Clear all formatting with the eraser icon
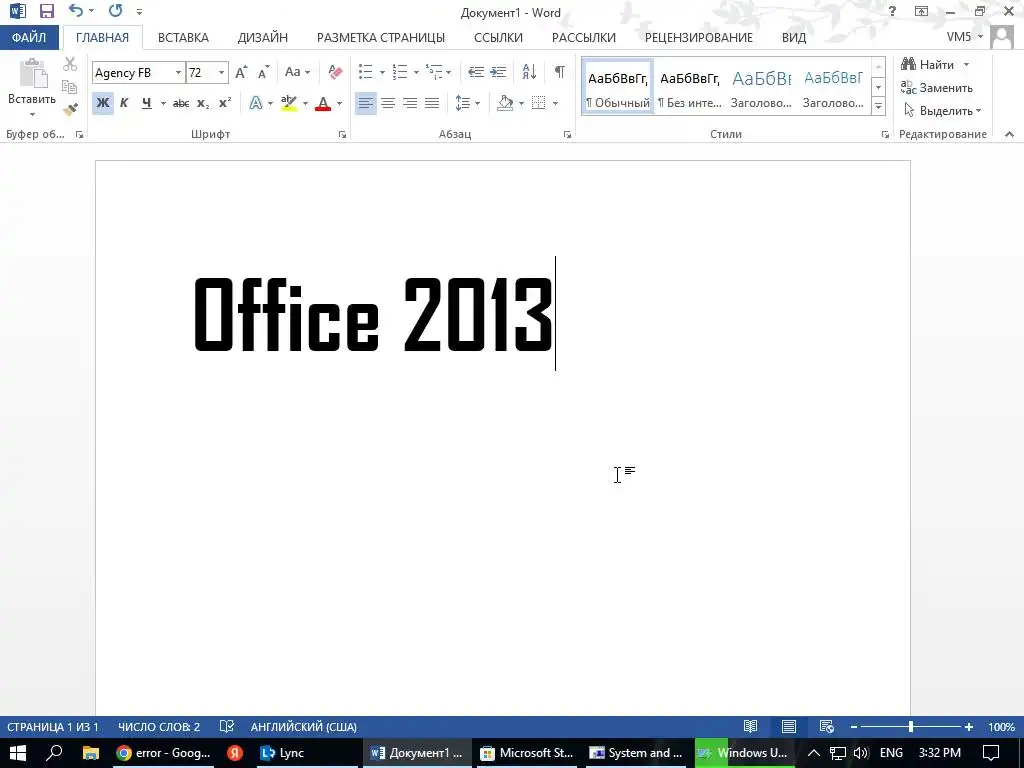The width and height of the screenshot is (1024, 768). pos(335,72)
